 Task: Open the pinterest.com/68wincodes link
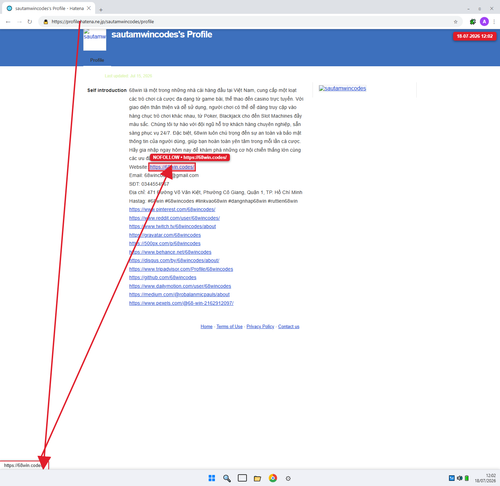(x=172, y=209)
